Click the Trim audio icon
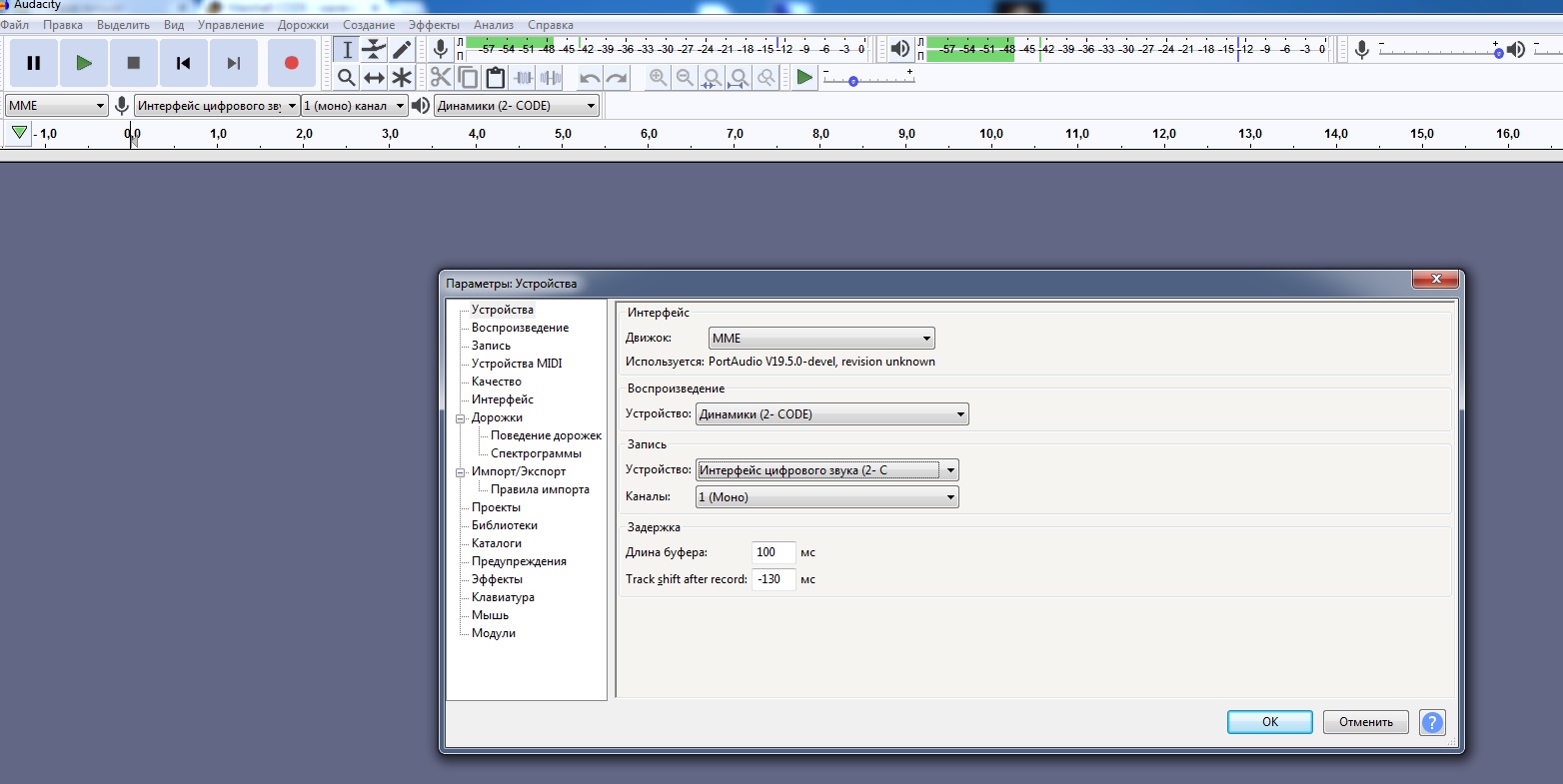The image size is (1563, 784). tap(523, 77)
